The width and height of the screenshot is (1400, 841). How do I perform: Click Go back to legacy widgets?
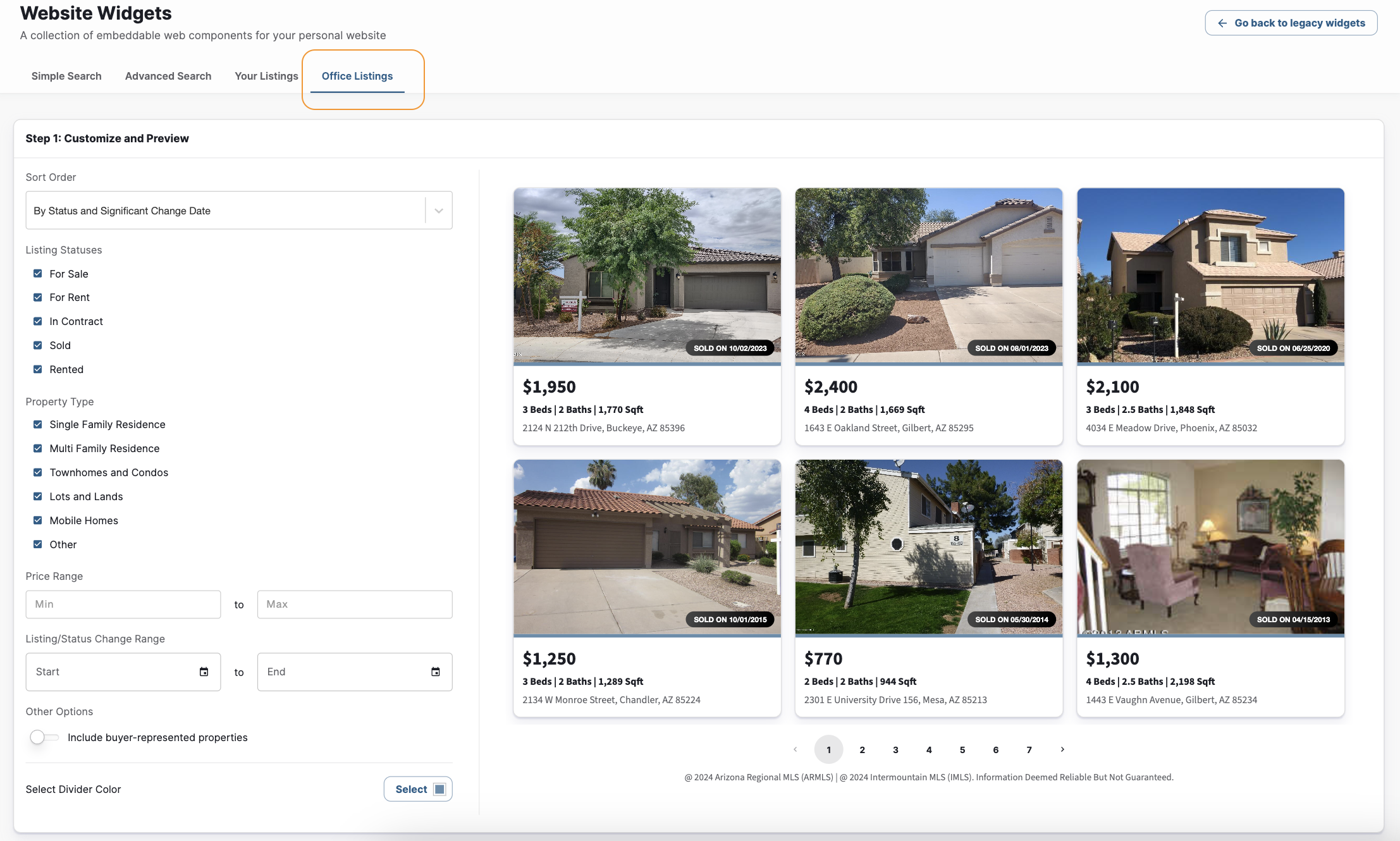[x=1291, y=23]
